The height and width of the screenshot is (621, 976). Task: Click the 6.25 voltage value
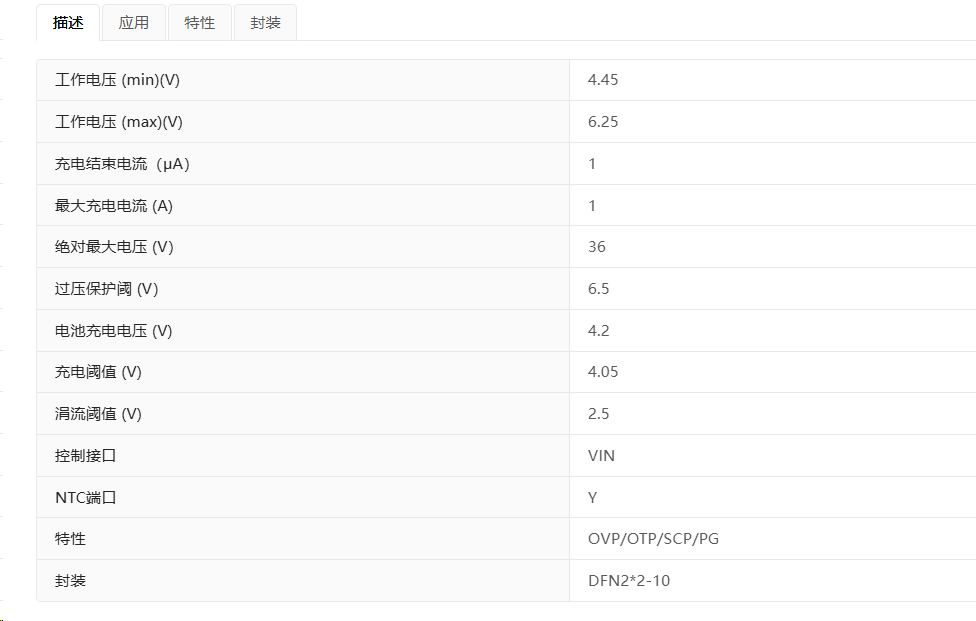[603, 122]
